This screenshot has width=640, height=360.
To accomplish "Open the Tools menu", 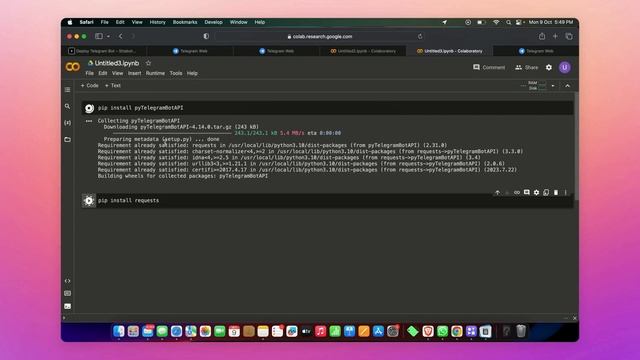I will (176, 73).
